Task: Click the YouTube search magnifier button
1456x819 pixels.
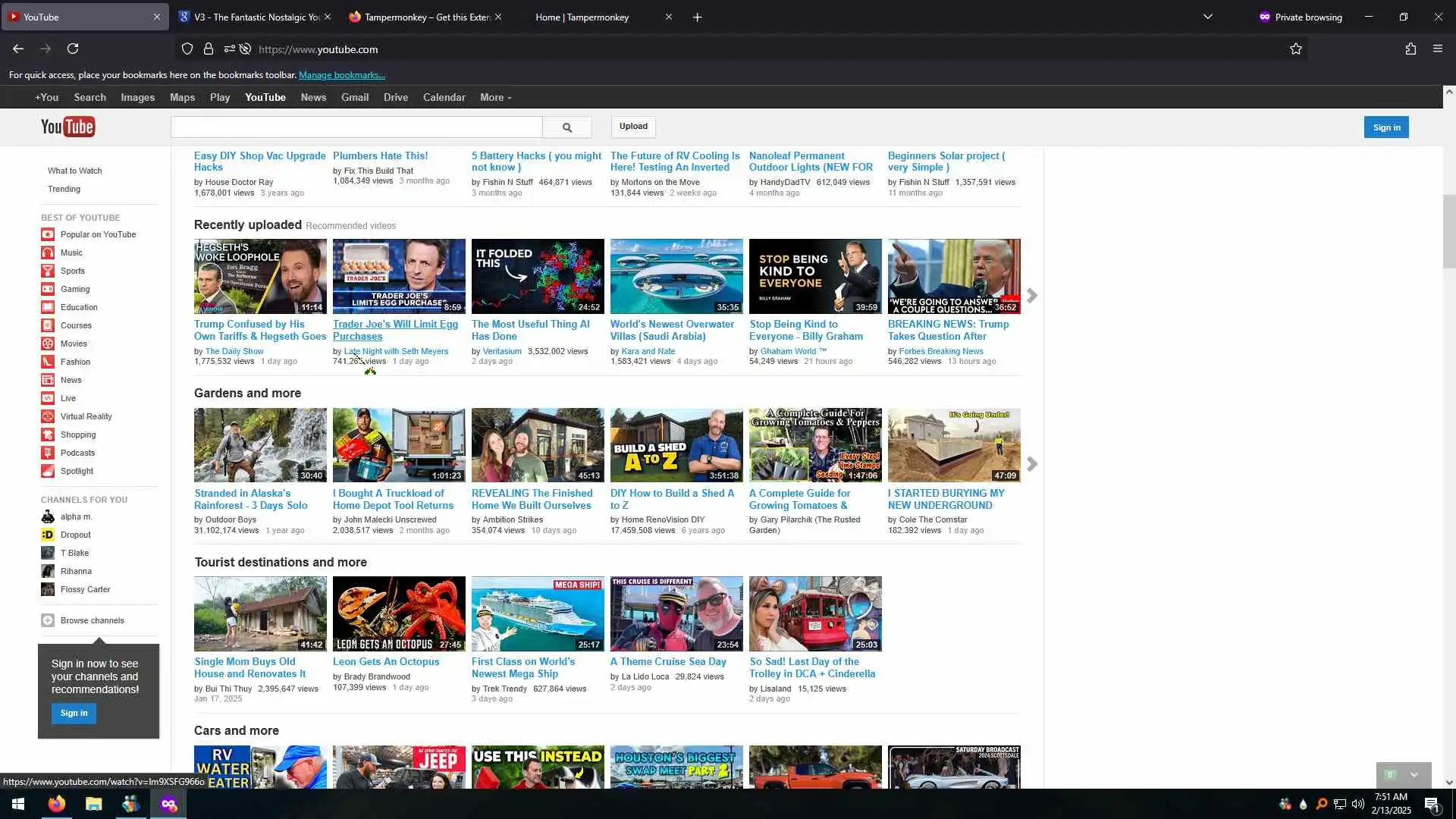Action: pos(566,127)
